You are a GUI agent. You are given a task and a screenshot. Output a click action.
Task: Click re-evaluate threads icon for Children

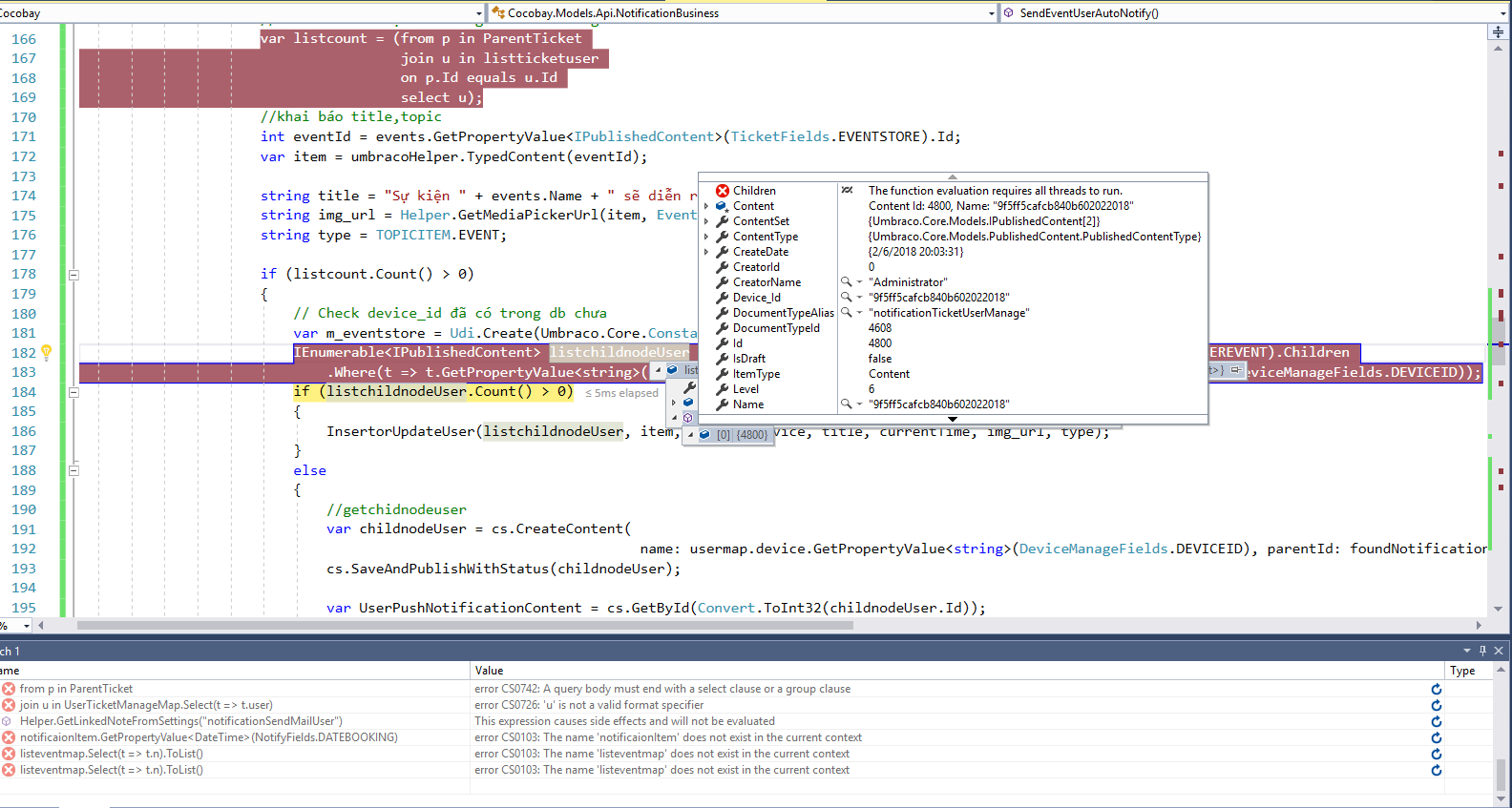pyautogui.click(x=847, y=191)
